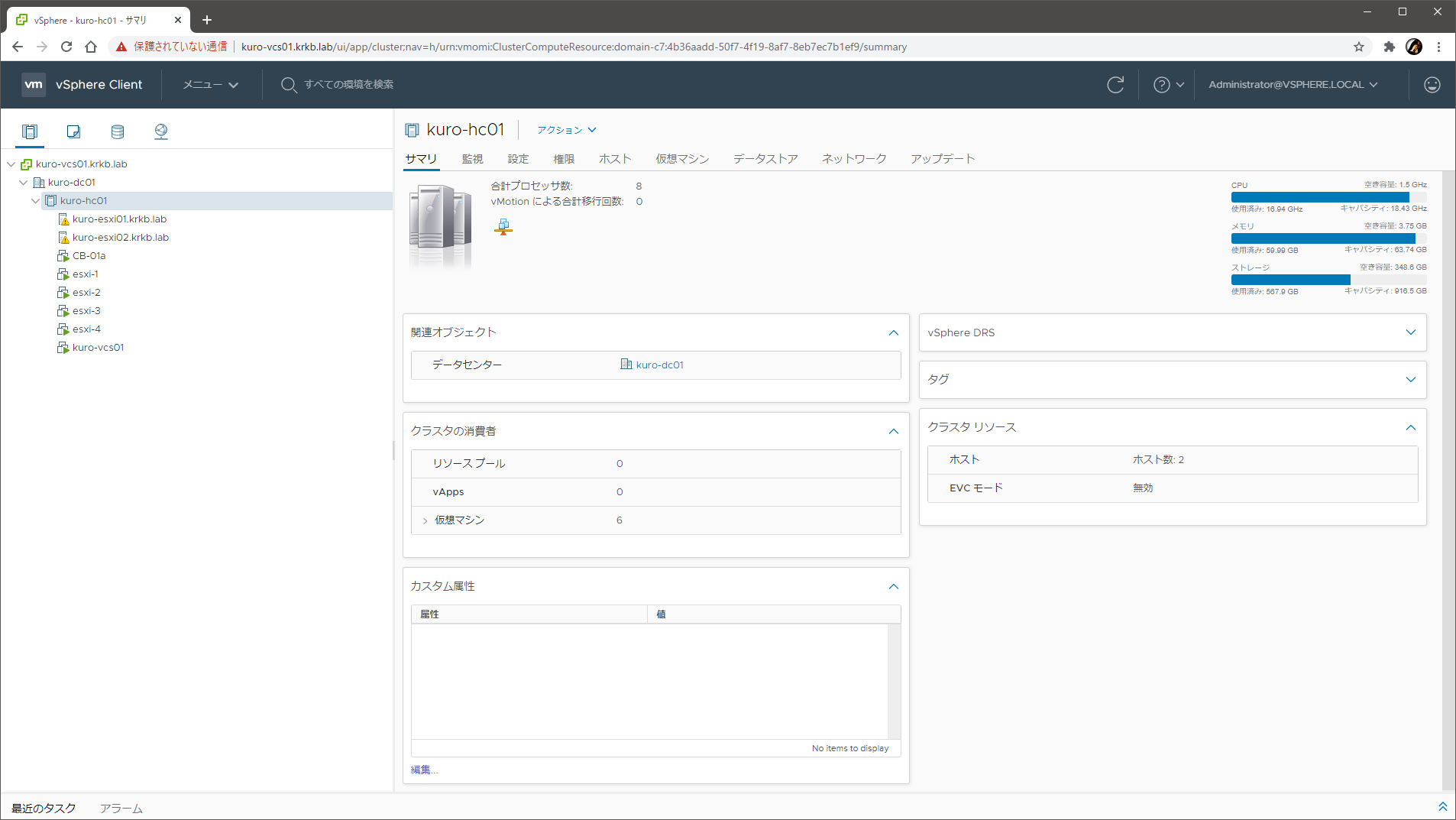
Task: Click the global search field
Action: (x=349, y=85)
